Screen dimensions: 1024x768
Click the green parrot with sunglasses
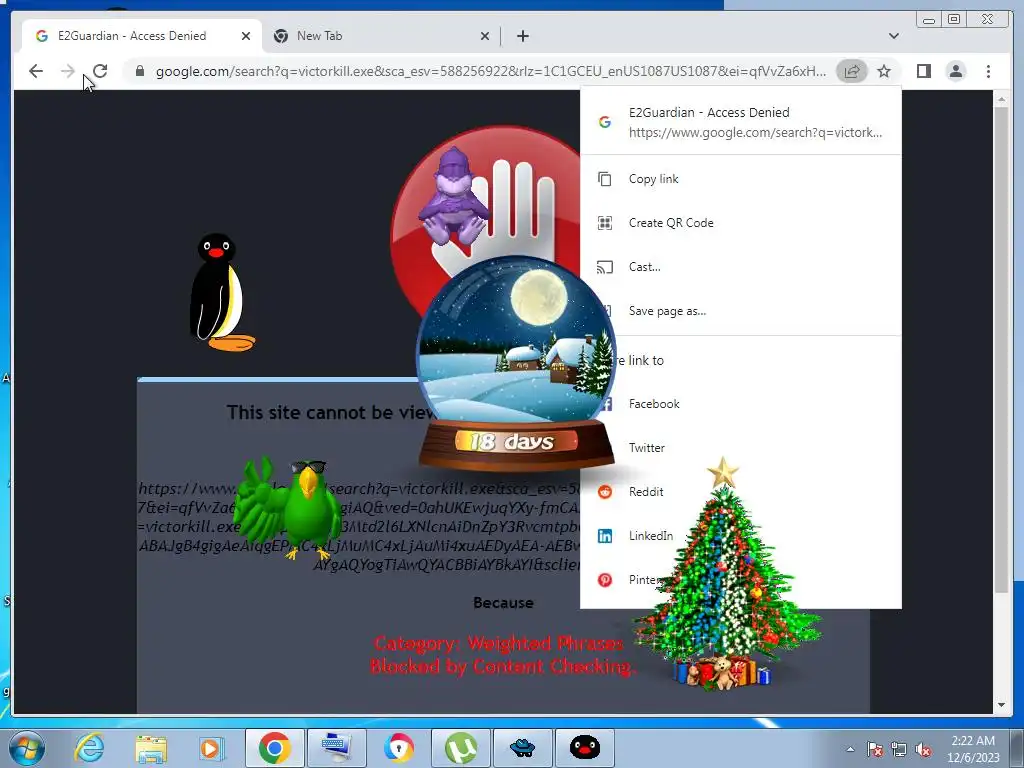[x=288, y=509]
